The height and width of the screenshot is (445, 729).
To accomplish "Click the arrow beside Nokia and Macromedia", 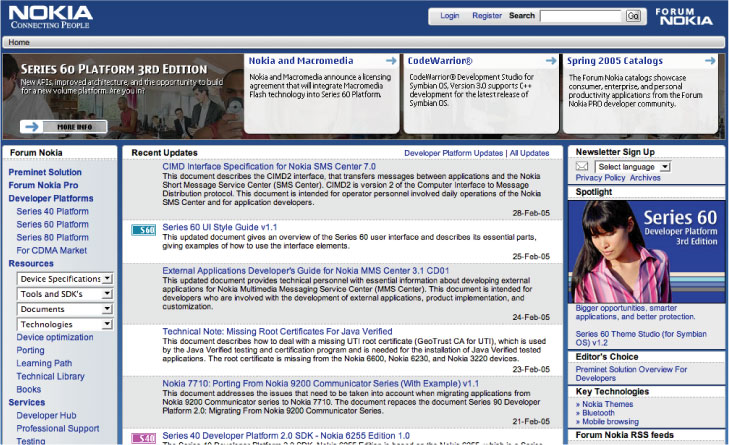I will click(389, 61).
